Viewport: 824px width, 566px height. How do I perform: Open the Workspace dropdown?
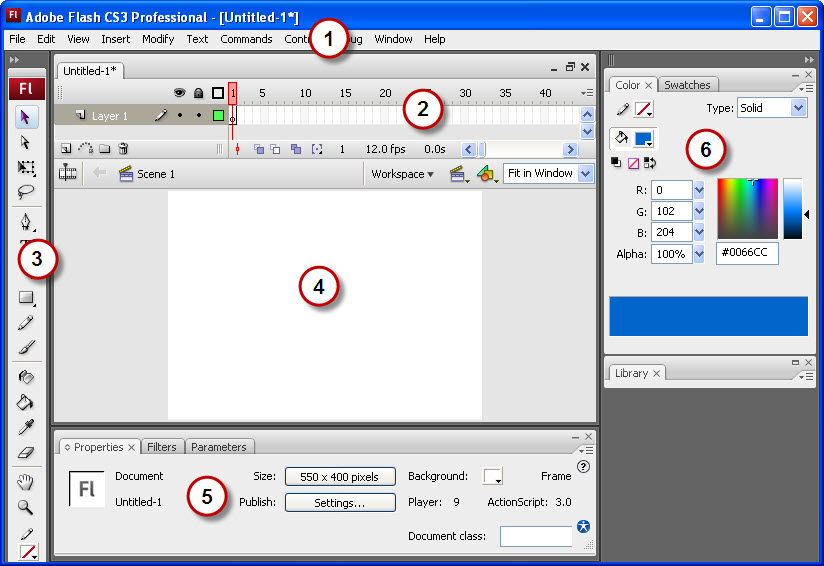click(x=403, y=174)
